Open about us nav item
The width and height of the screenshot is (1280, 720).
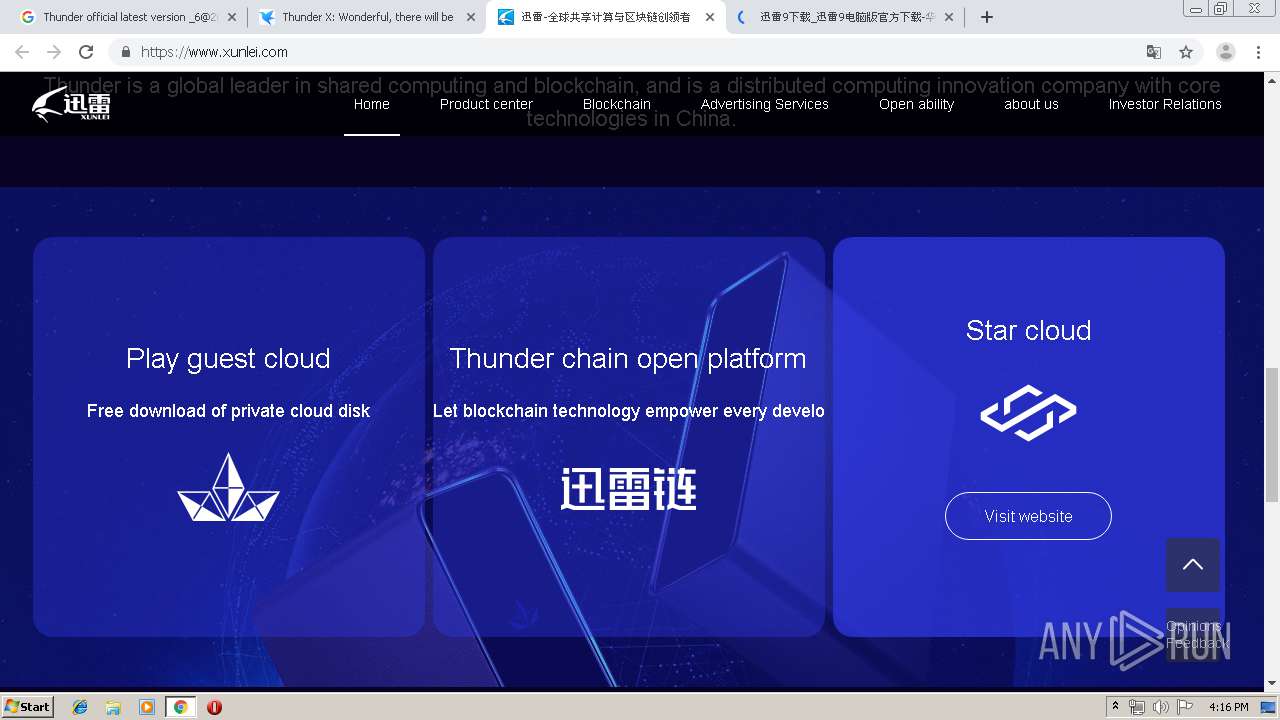pos(1031,104)
